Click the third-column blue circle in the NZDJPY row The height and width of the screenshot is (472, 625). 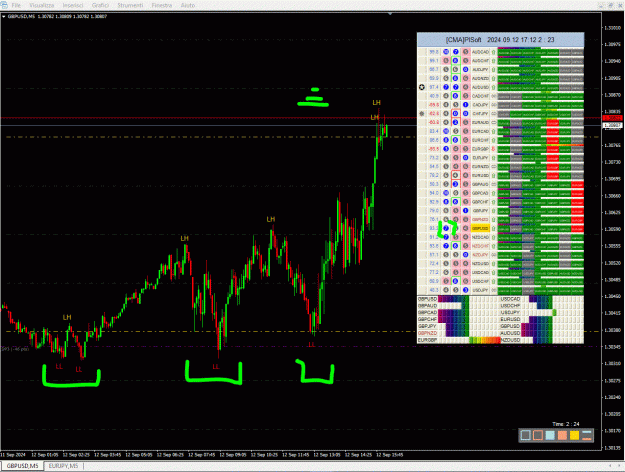click(x=465, y=255)
